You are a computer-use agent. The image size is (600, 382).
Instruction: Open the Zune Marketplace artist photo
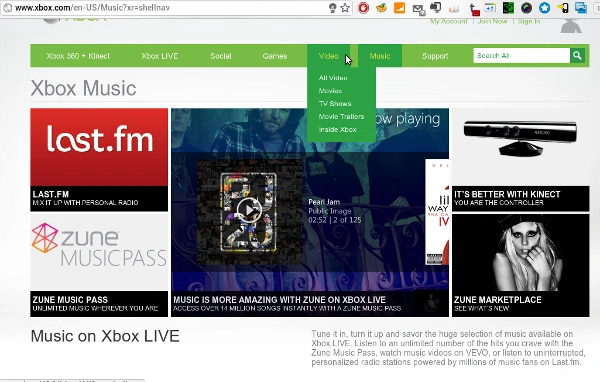[x=520, y=253]
